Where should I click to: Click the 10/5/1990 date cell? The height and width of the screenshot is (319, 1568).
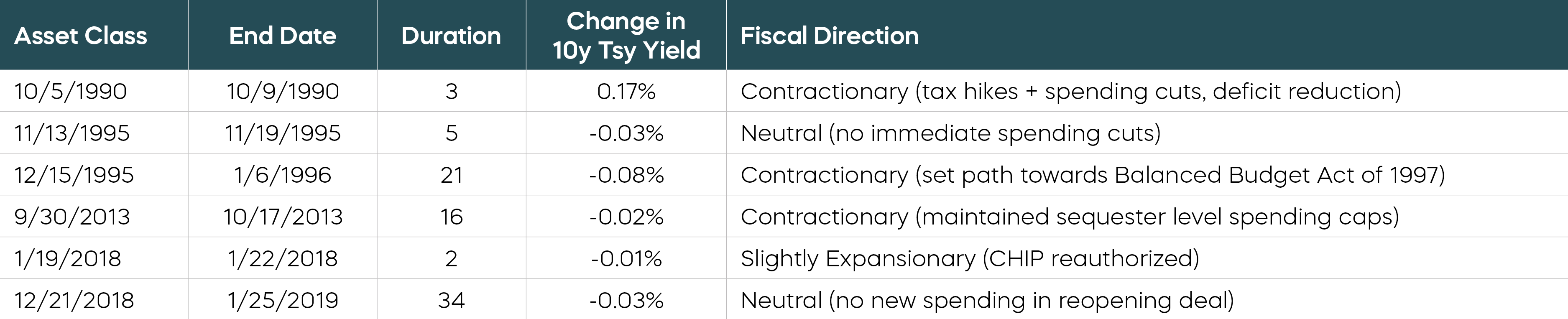(x=71, y=91)
